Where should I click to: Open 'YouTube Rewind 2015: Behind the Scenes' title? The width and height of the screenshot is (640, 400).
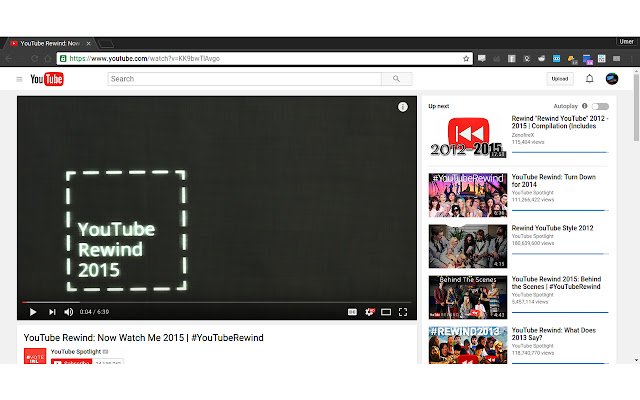[556, 282]
